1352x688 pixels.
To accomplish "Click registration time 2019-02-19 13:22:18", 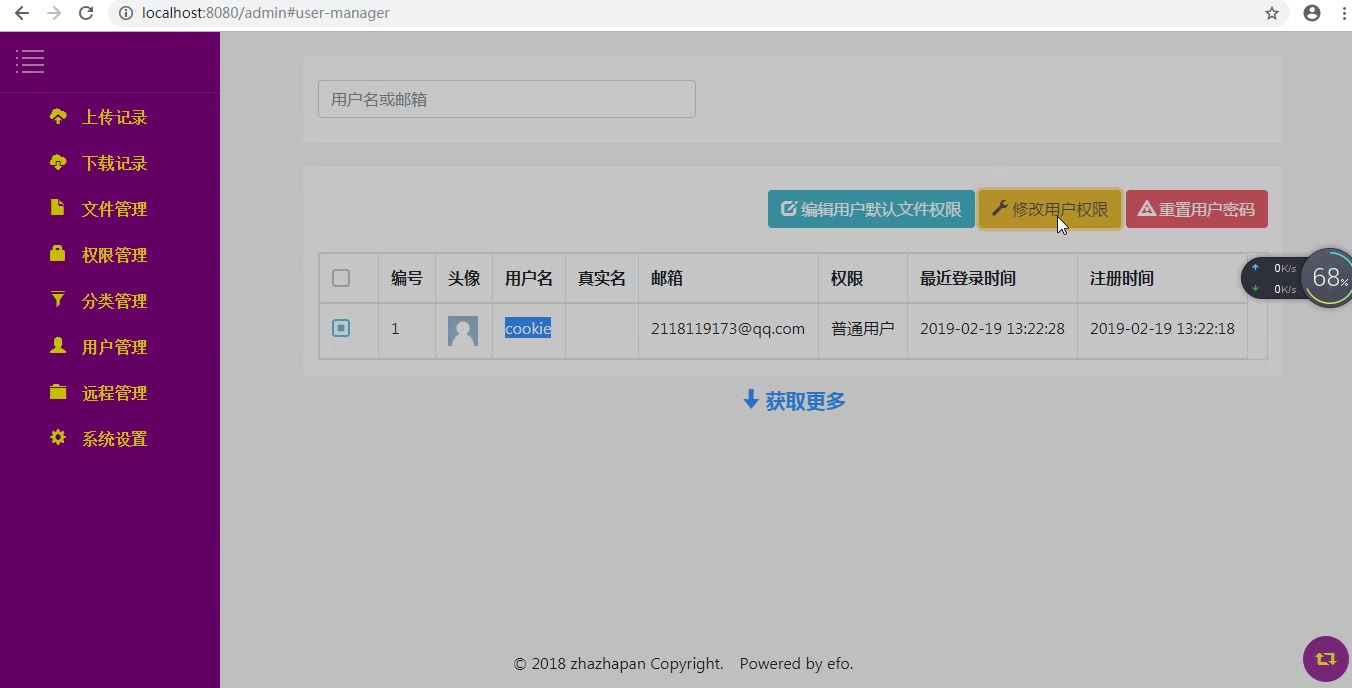I will click(x=1162, y=328).
